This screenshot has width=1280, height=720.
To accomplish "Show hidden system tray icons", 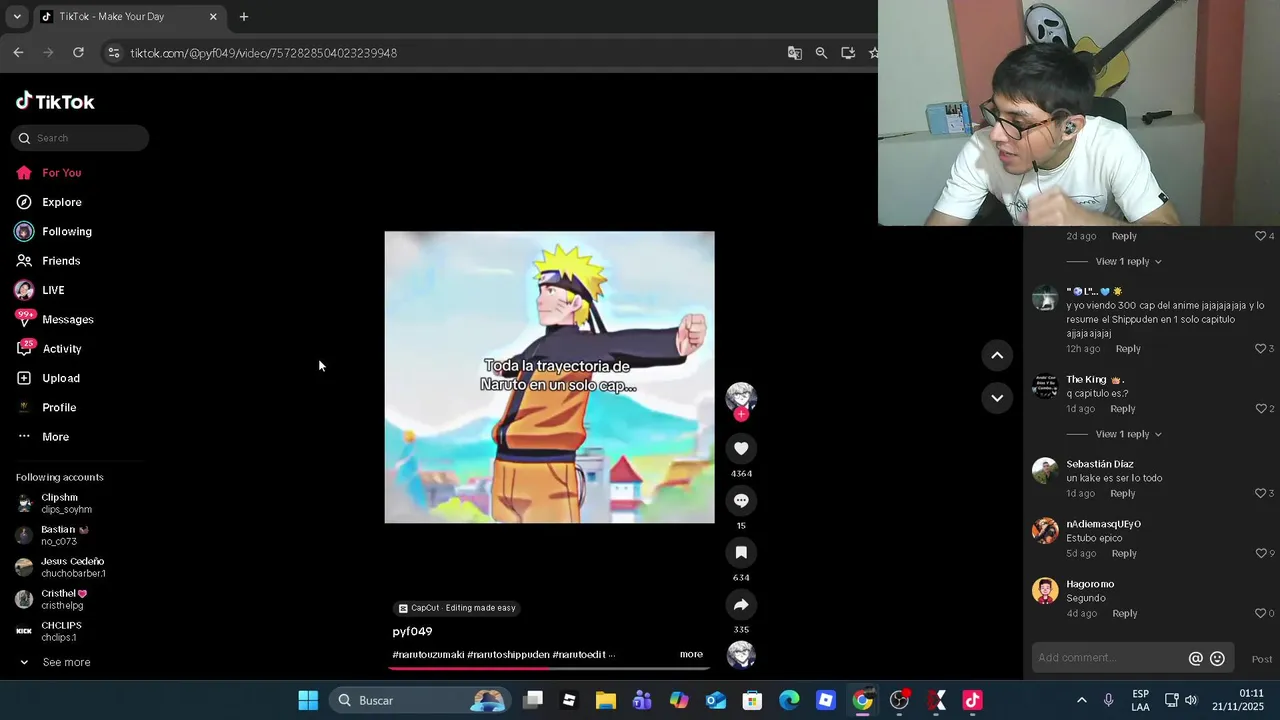I will (x=1081, y=700).
